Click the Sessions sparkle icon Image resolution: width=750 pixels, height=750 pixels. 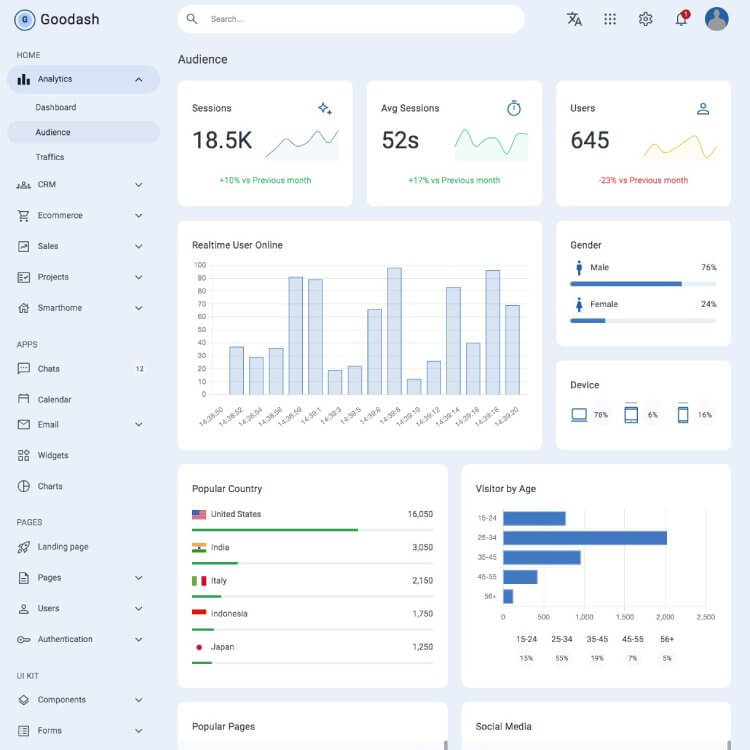324,108
